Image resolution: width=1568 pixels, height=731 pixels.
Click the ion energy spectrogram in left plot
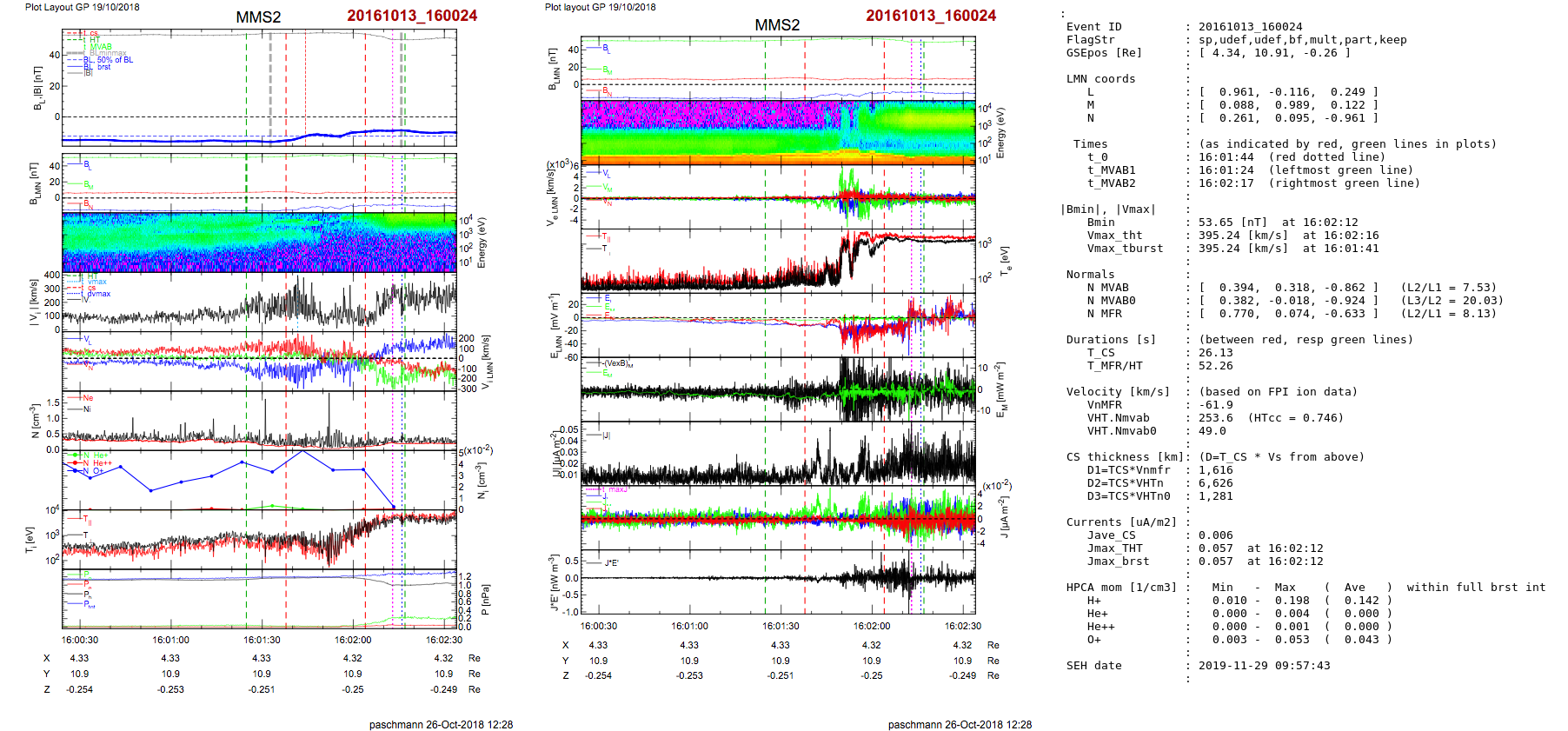coord(259,243)
